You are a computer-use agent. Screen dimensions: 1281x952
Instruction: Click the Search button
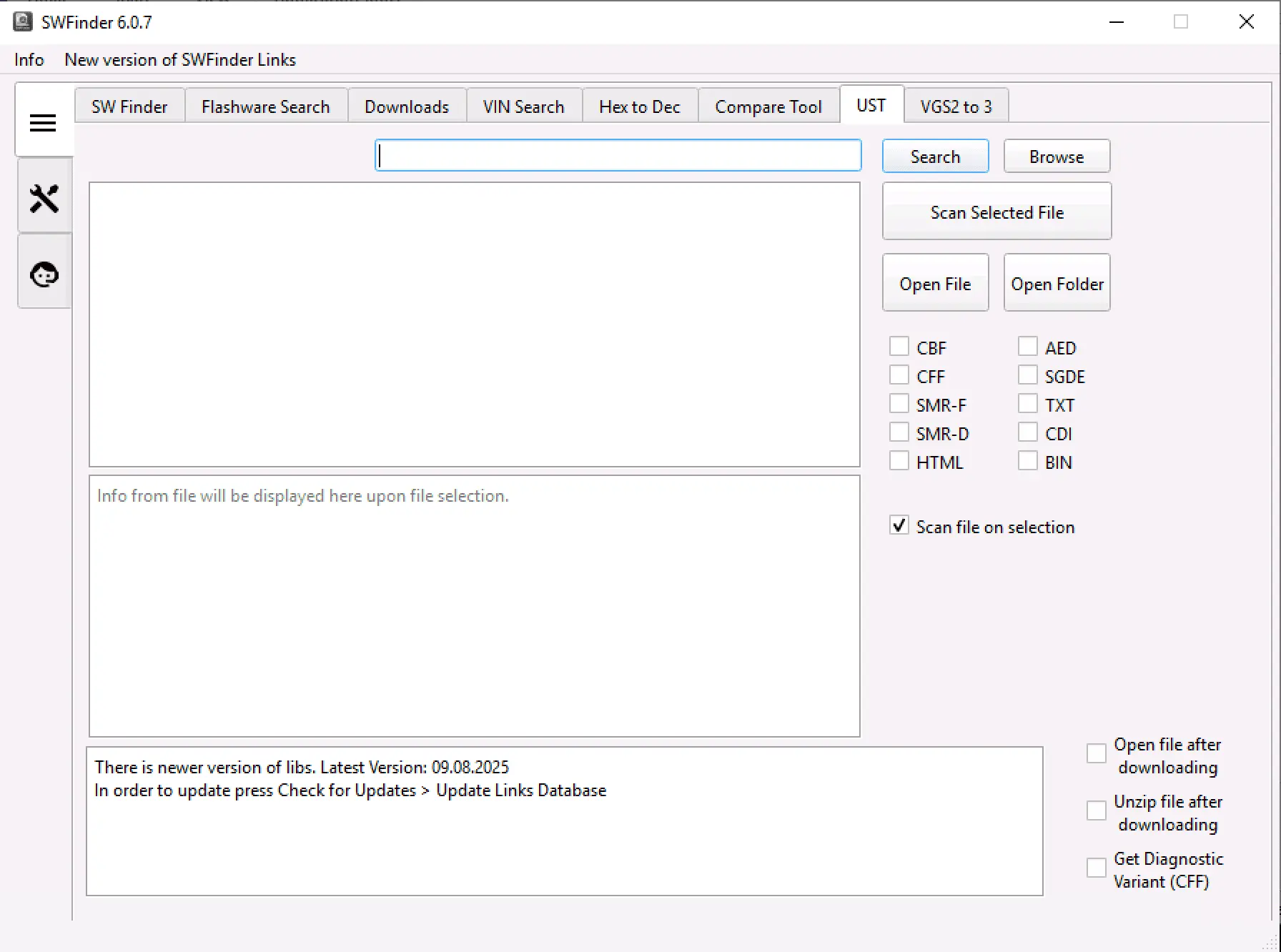tap(936, 157)
